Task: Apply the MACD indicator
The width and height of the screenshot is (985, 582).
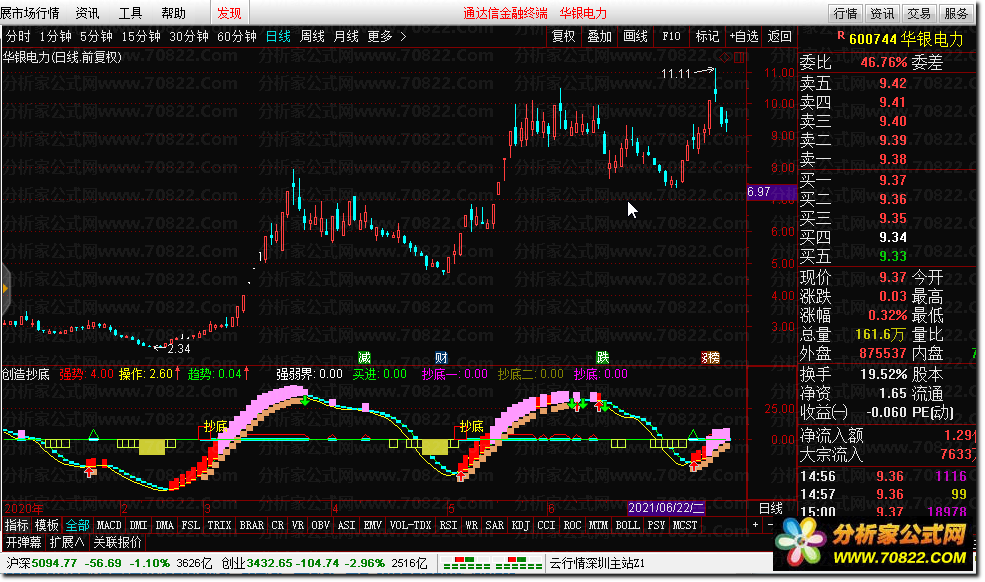Action: pyautogui.click(x=109, y=525)
